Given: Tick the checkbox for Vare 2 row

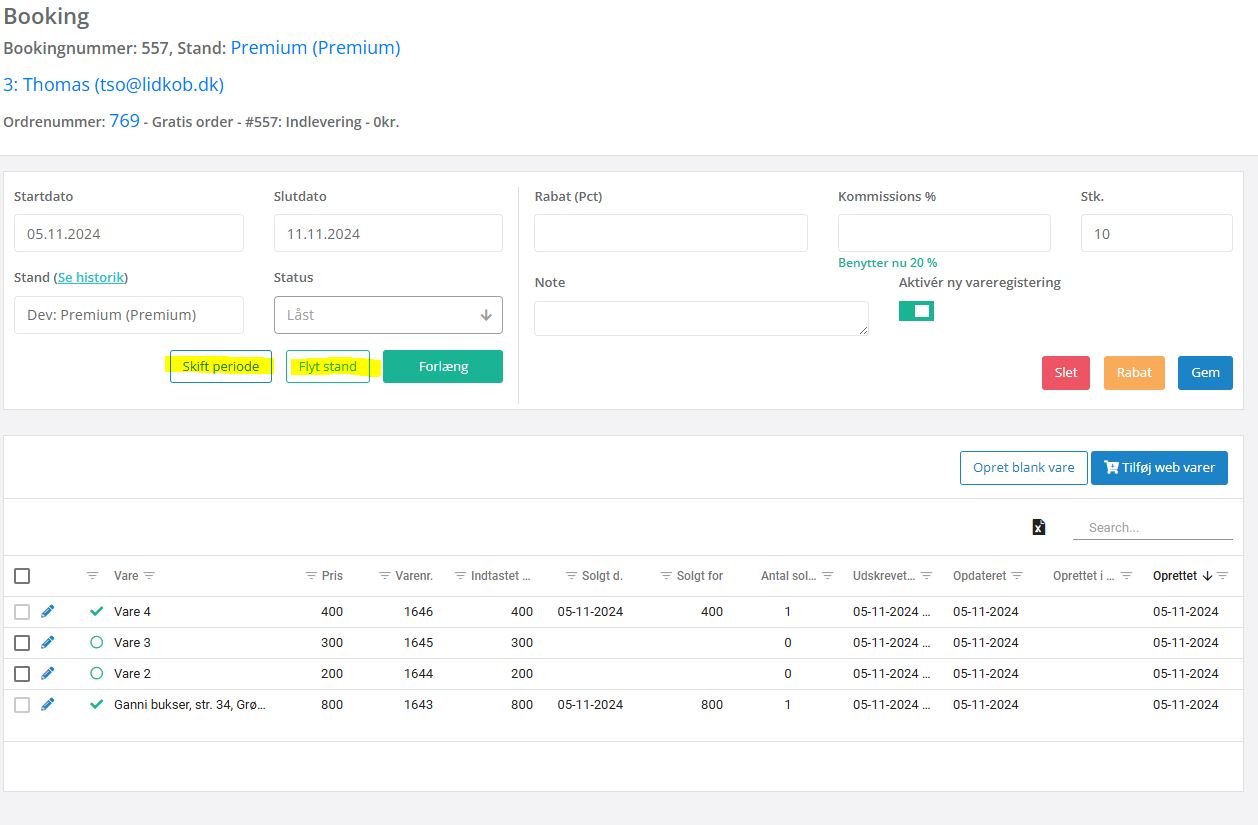Looking at the screenshot, I should 22,673.
